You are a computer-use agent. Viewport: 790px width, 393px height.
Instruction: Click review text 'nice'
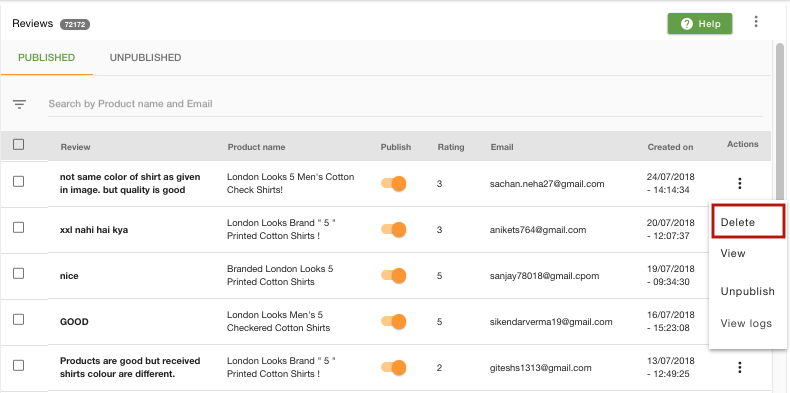point(69,276)
